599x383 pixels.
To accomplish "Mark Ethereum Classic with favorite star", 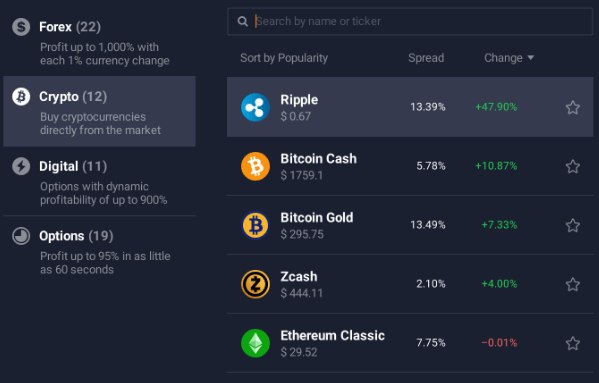I will (573, 343).
